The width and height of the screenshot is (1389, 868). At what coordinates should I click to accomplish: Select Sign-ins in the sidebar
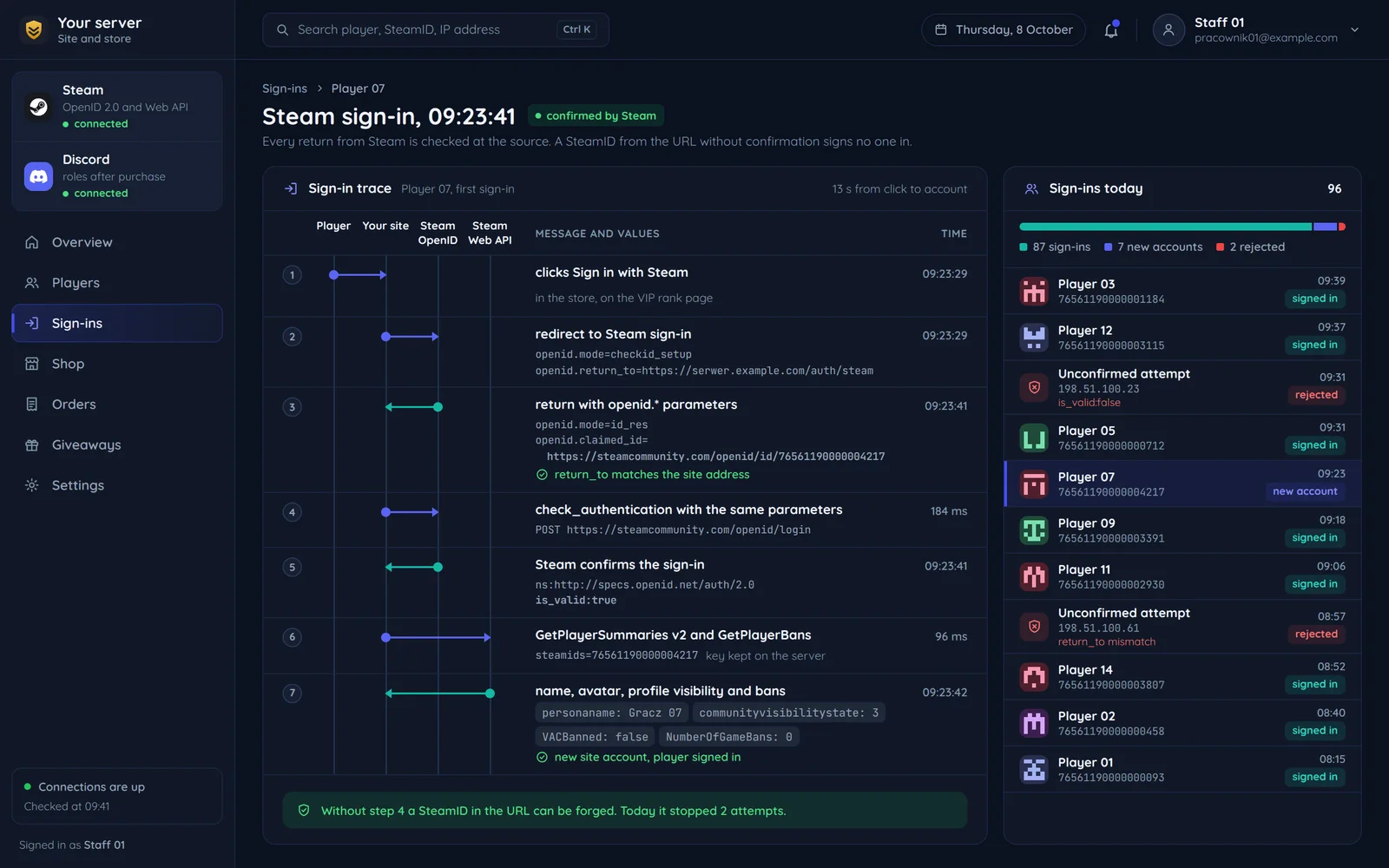coord(117,323)
